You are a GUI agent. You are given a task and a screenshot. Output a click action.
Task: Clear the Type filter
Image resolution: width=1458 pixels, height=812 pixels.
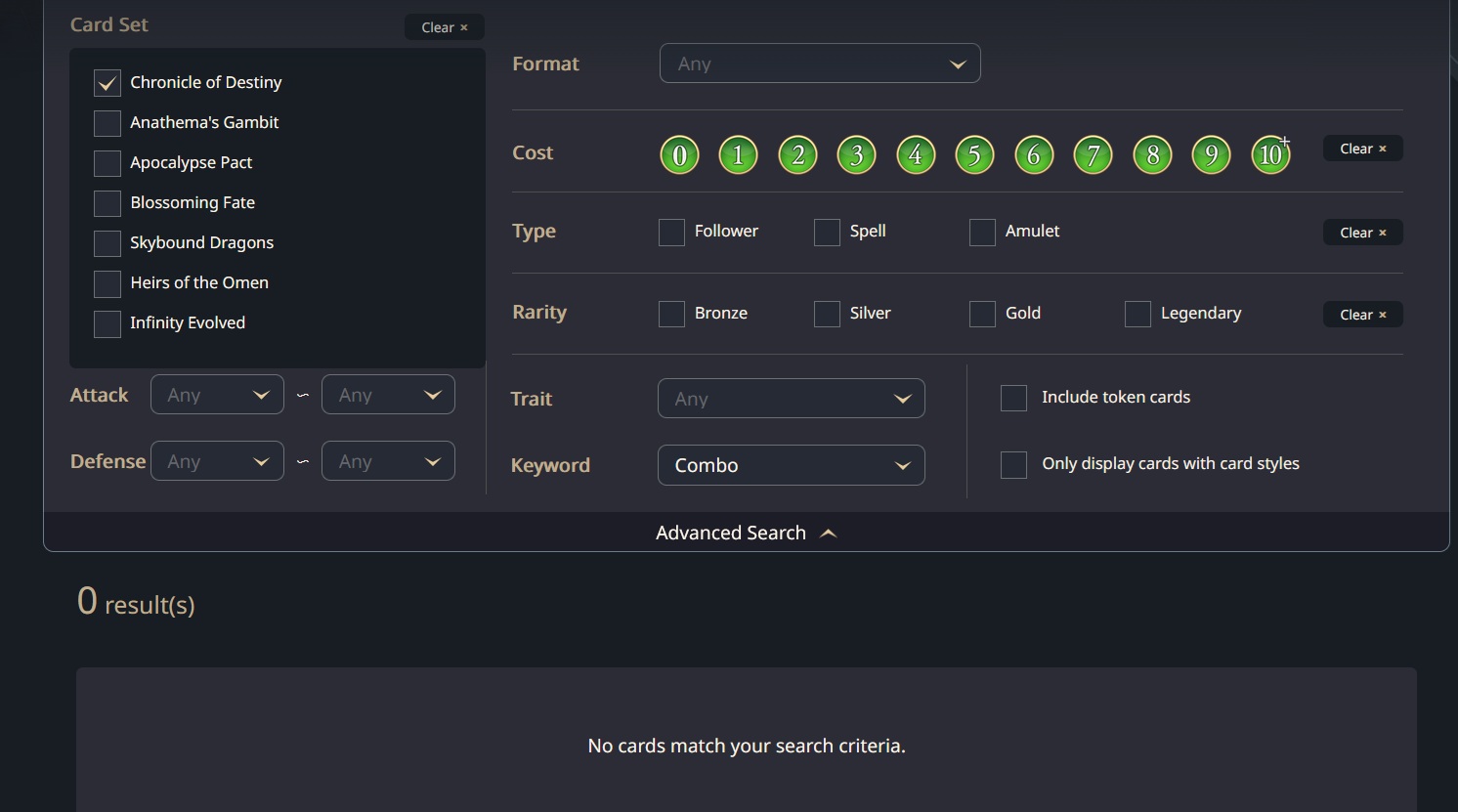pos(1363,233)
